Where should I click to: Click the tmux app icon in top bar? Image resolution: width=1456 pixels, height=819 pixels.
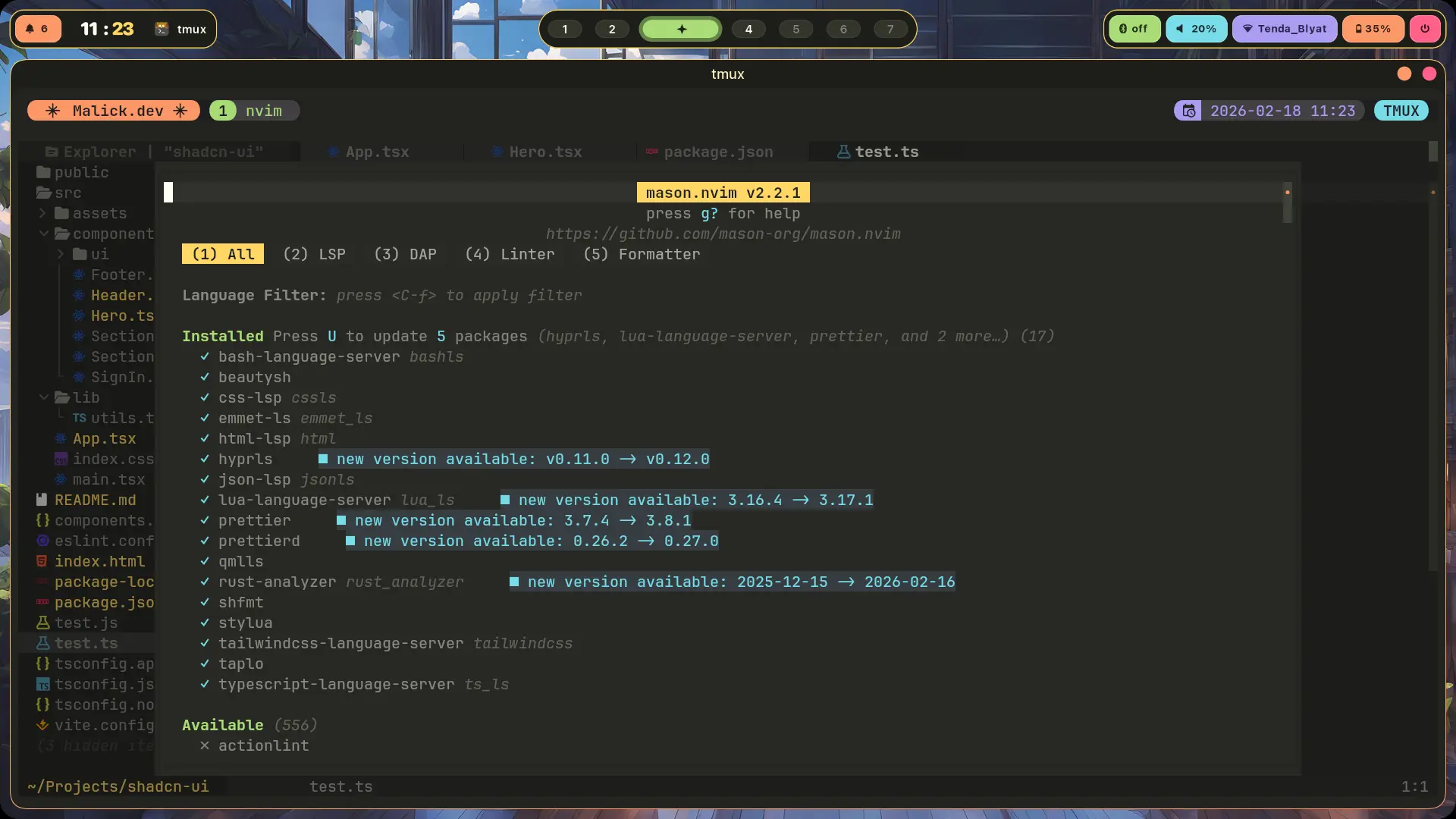pos(162,29)
